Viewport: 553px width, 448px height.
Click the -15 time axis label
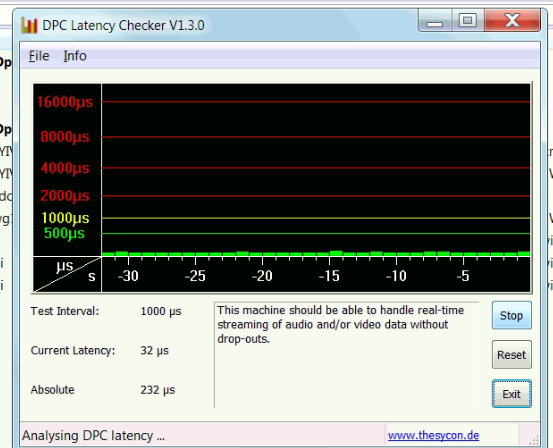pos(329,276)
